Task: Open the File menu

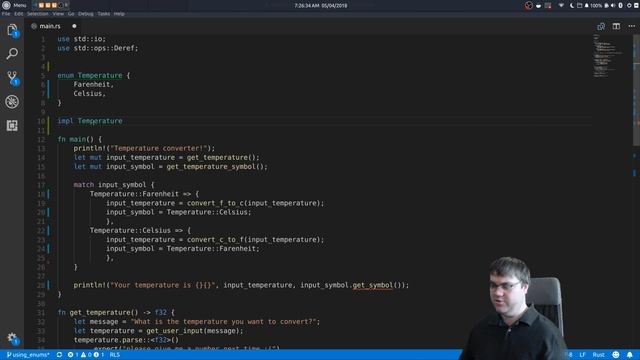Action: pos(6,14)
